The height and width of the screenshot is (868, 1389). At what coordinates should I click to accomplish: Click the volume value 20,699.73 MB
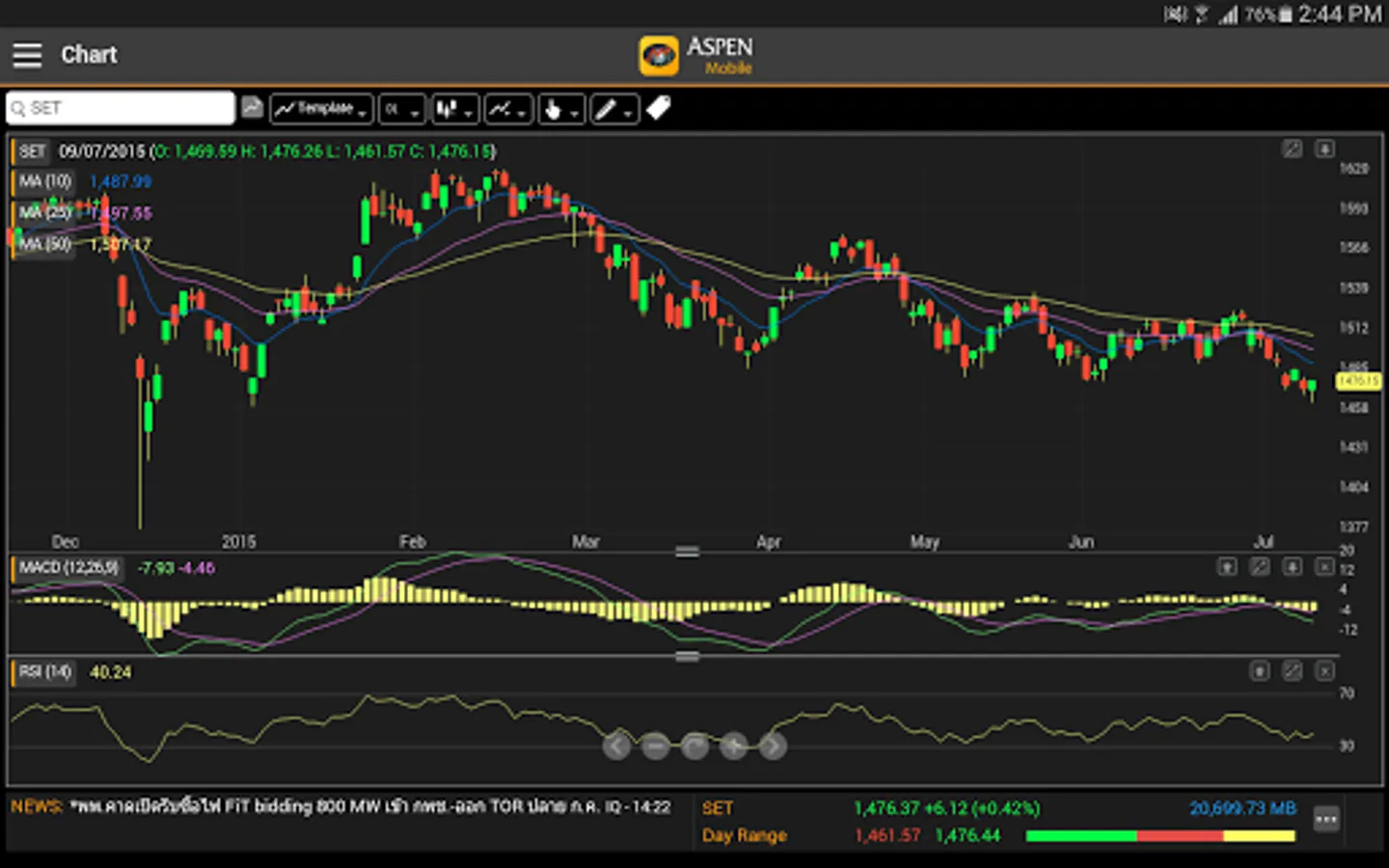(1242, 808)
